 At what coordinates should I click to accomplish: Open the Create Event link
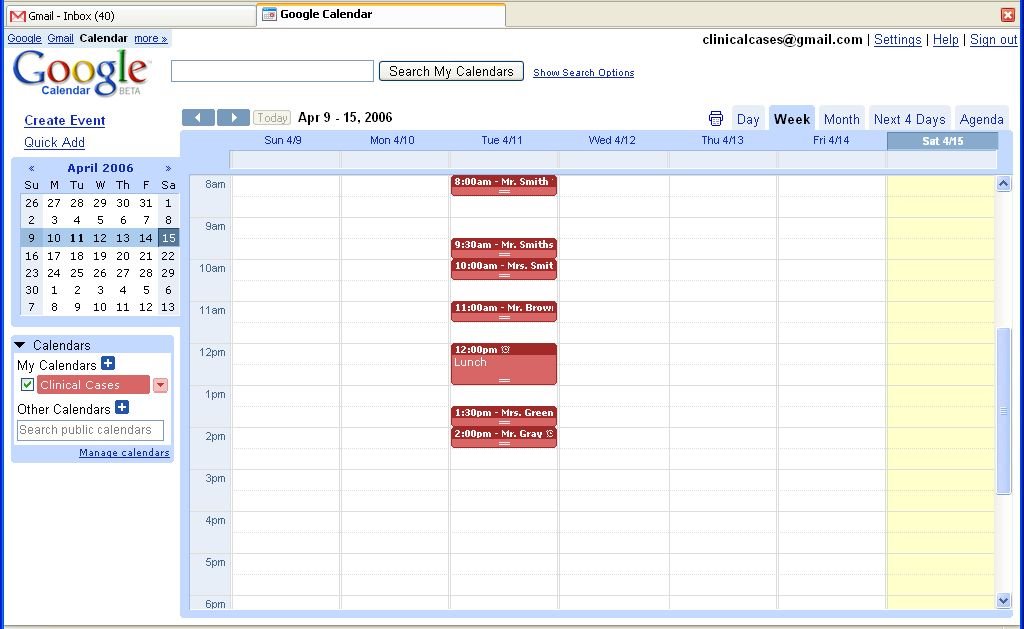(65, 120)
